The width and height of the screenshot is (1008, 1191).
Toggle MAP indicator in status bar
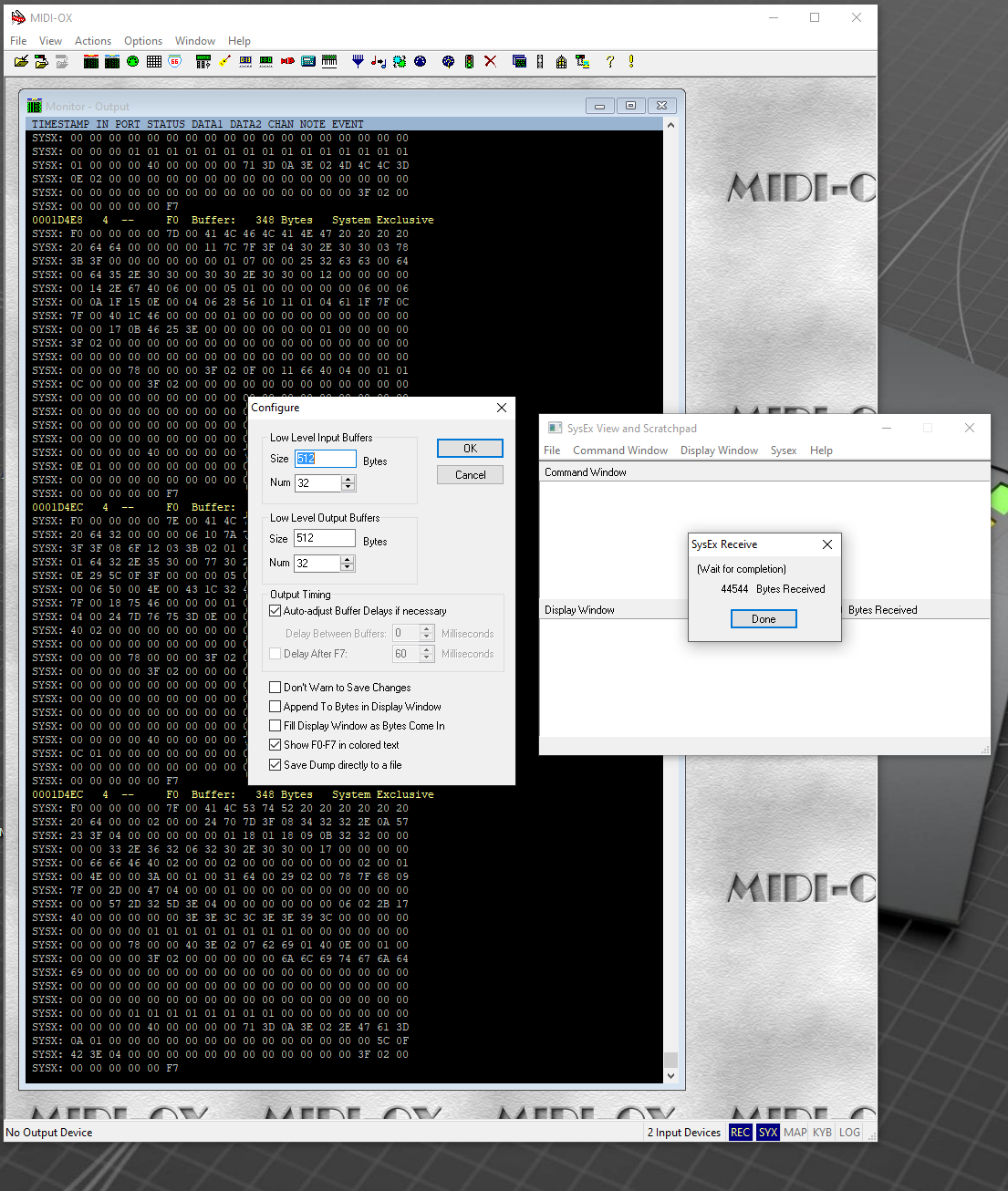coord(795,1133)
